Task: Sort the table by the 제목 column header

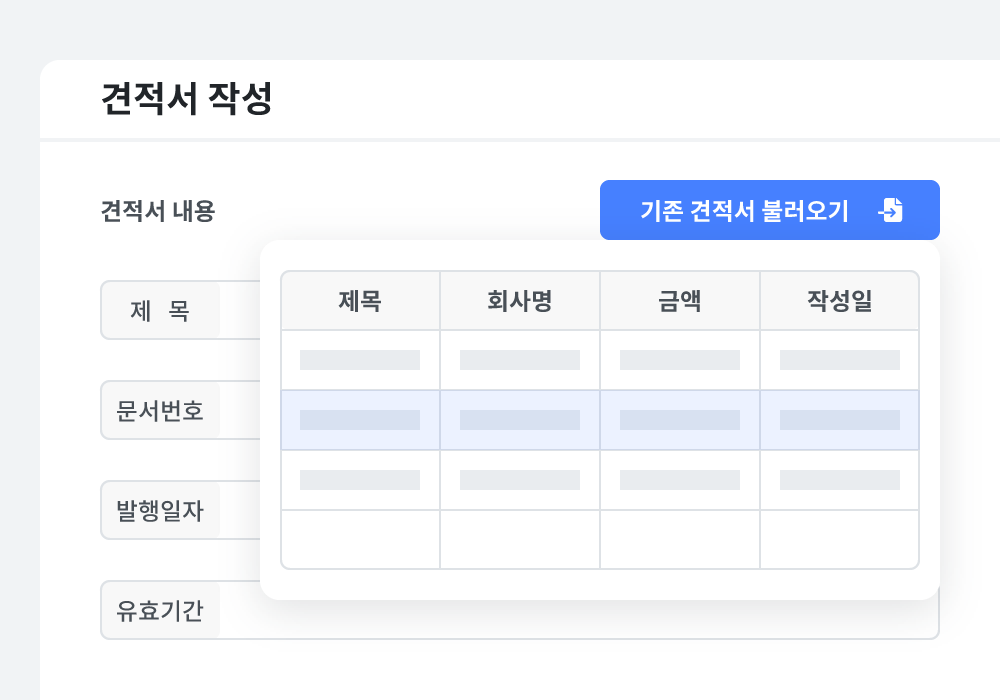Action: click(x=360, y=300)
